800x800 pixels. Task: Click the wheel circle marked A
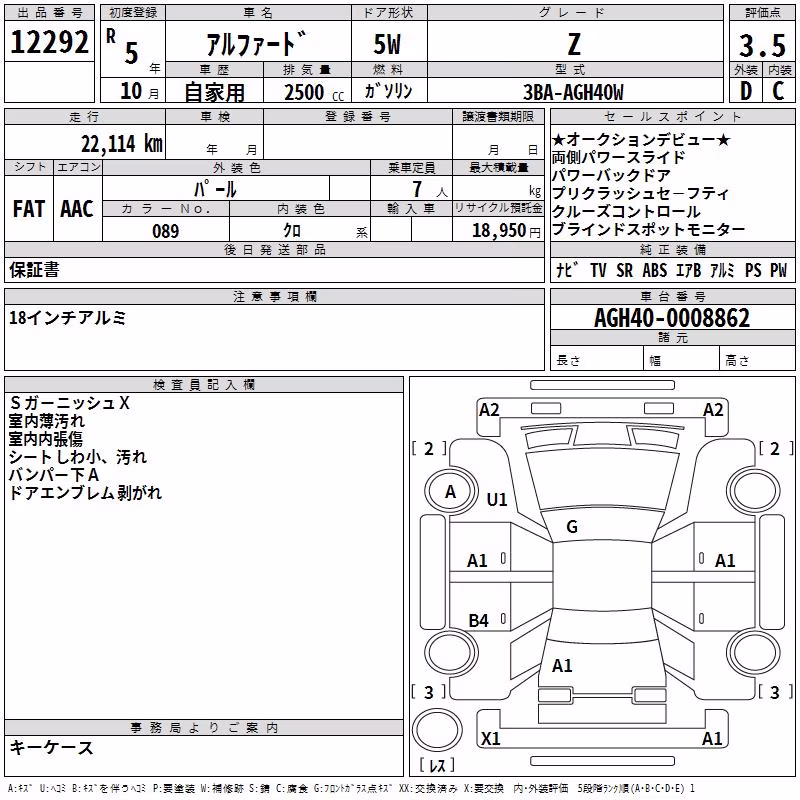point(451,492)
